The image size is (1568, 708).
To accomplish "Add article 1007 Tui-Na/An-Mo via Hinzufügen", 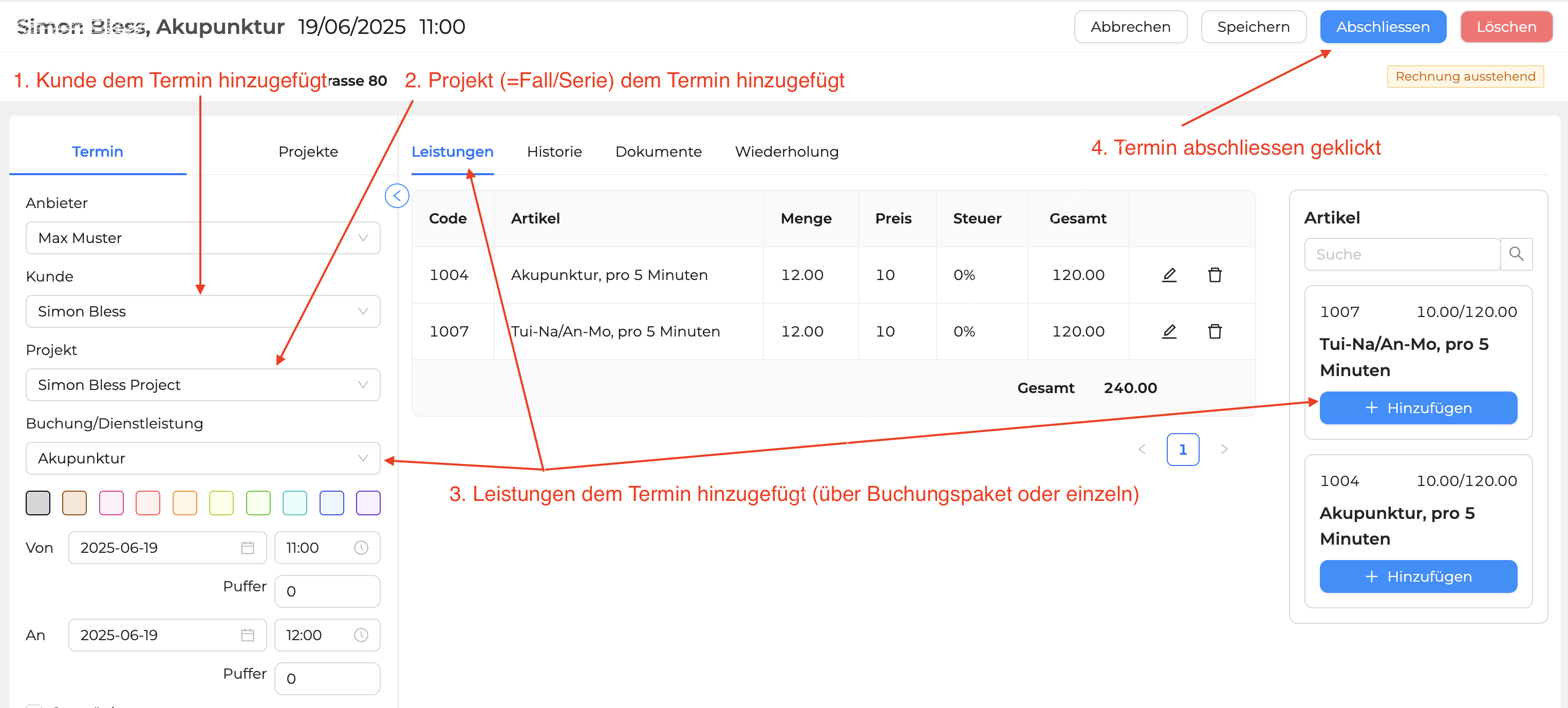I will (x=1417, y=408).
